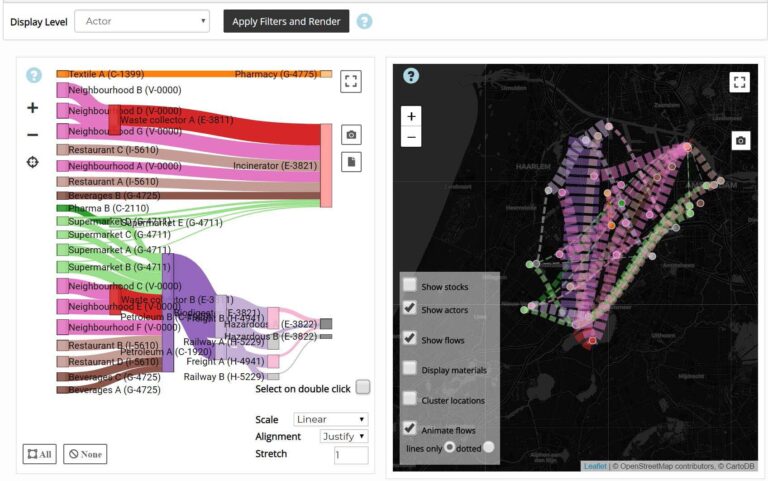Zoom in the Sankey diagram with plus

pos(33,108)
